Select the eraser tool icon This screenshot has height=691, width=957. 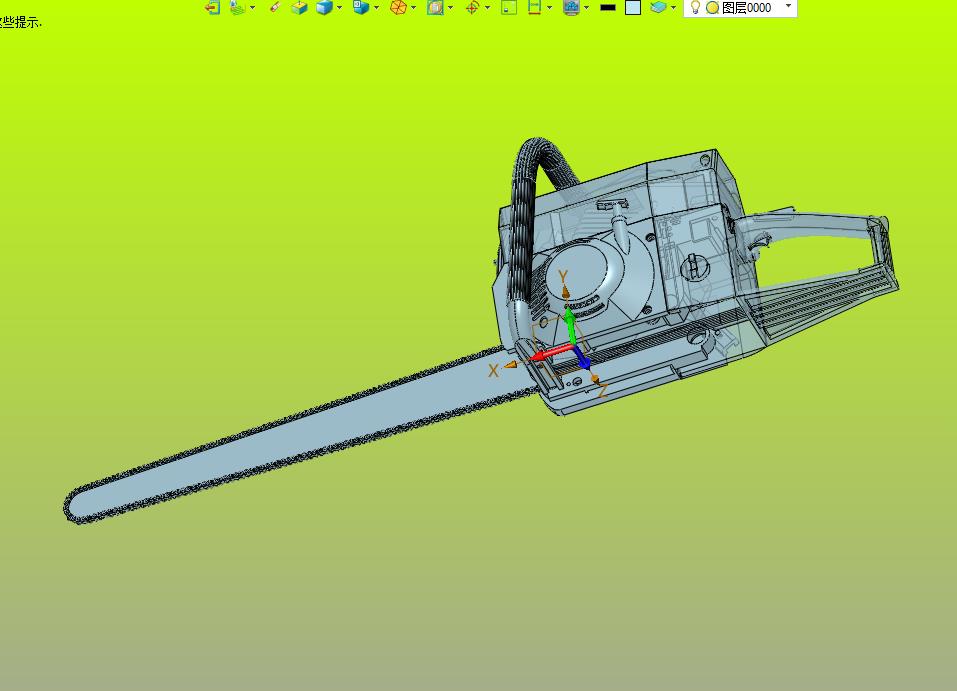275,7
